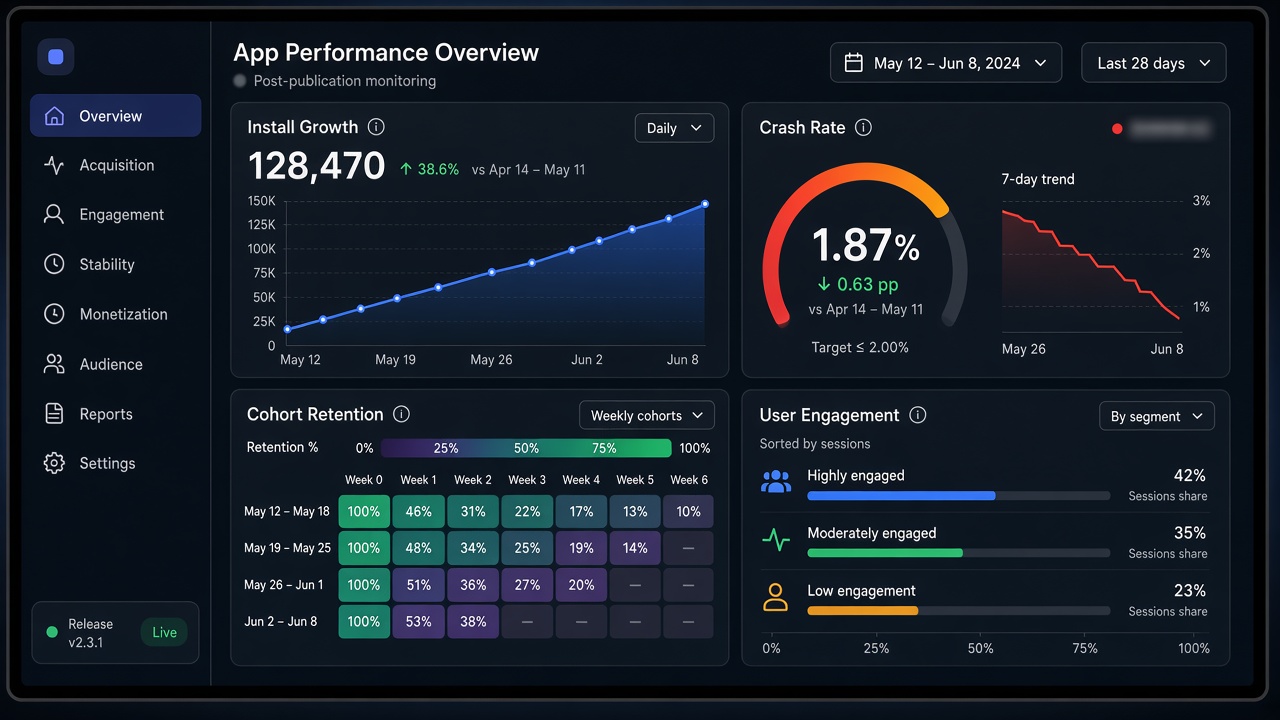Click the Highly engaged progress bar

pos(958,496)
